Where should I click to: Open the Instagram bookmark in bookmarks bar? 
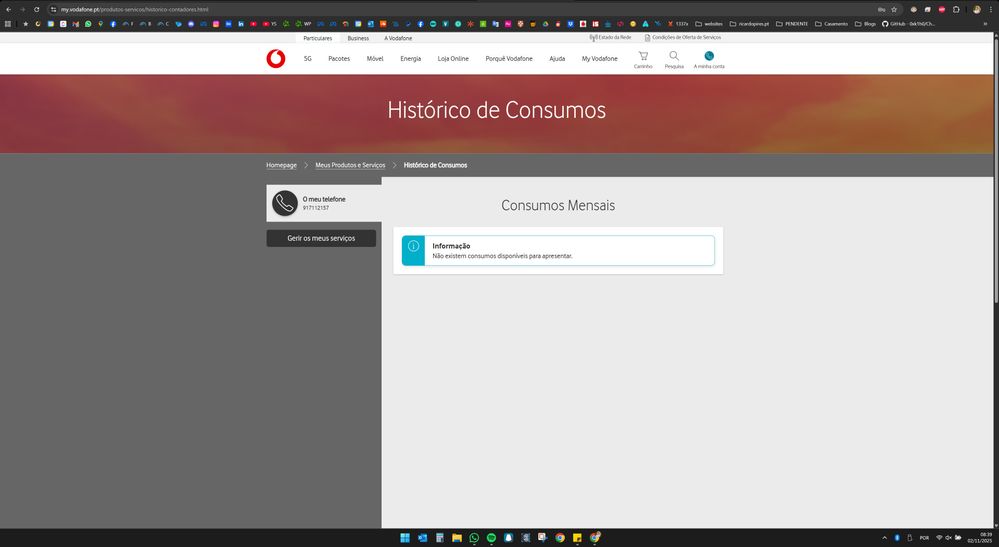pyautogui.click(x=216, y=24)
